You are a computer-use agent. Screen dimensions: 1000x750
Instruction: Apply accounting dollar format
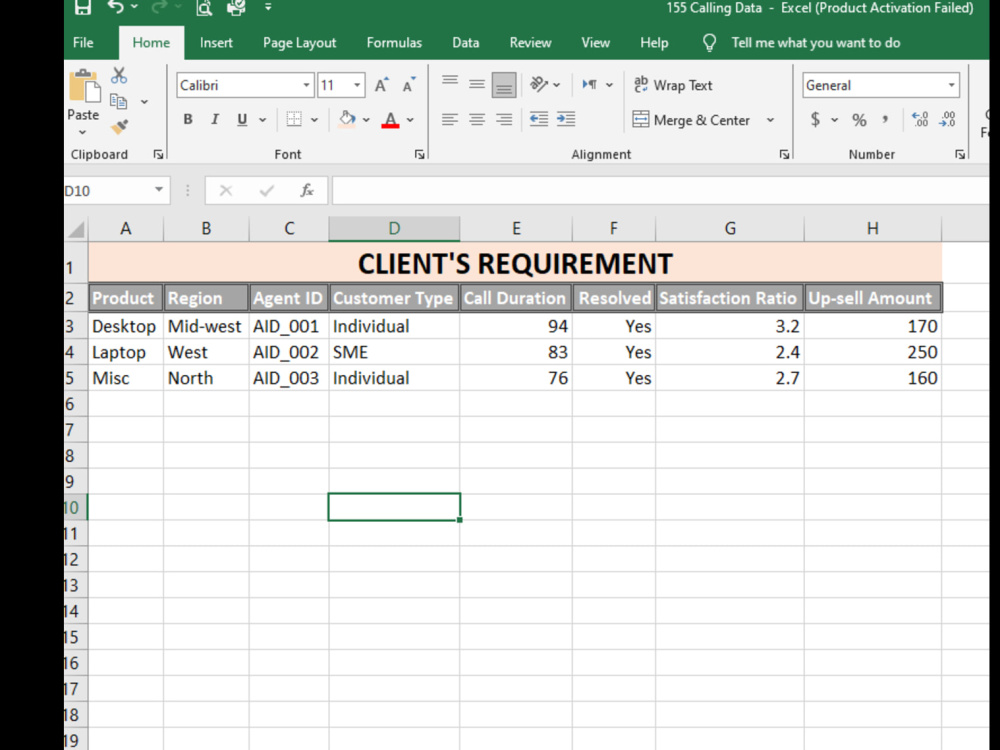[x=815, y=119]
